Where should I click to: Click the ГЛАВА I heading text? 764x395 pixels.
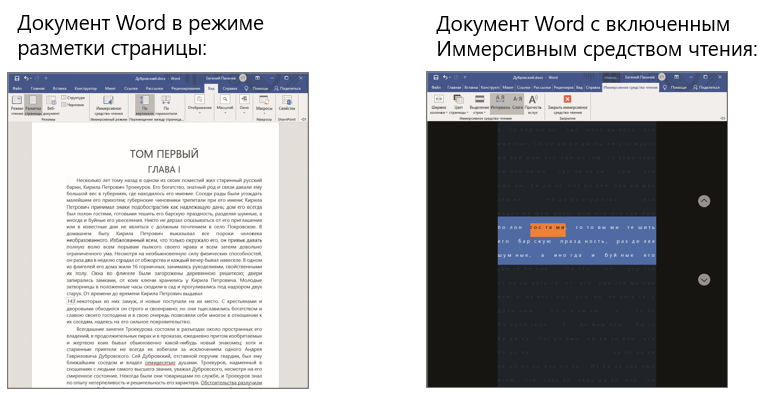coord(164,169)
